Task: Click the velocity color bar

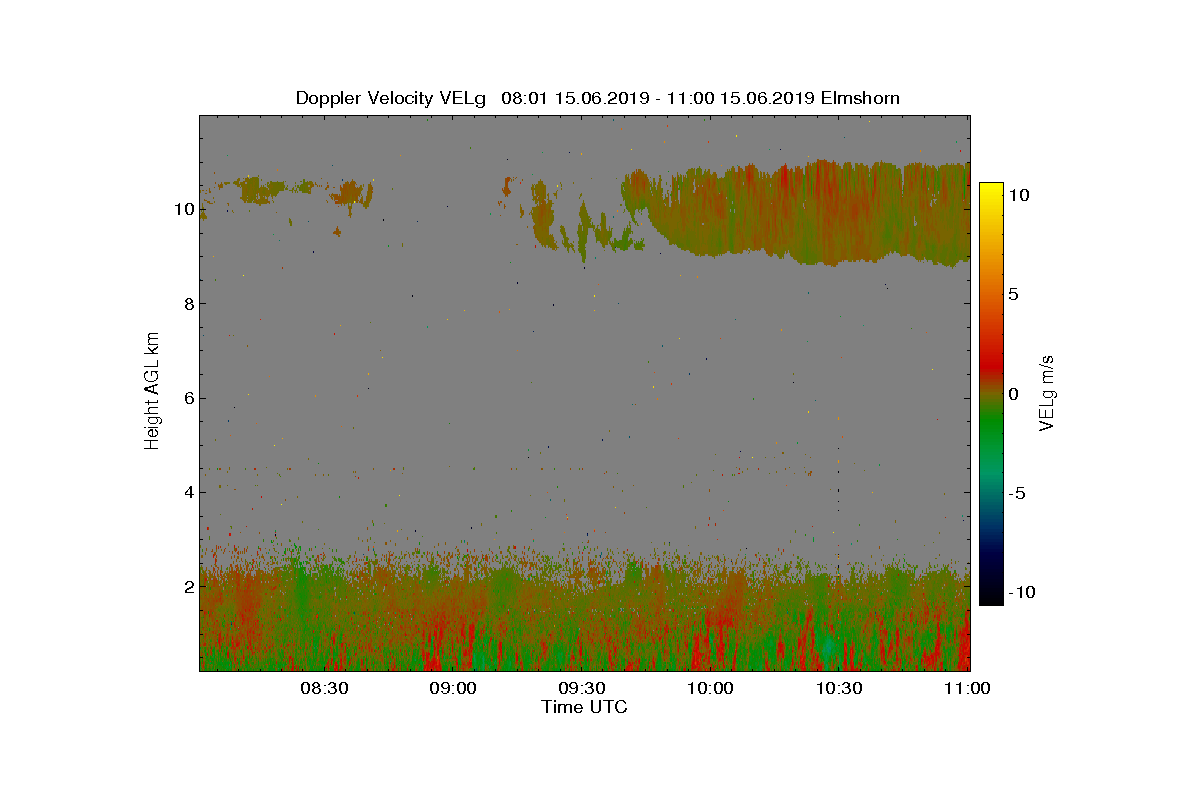Action: [x=990, y=394]
